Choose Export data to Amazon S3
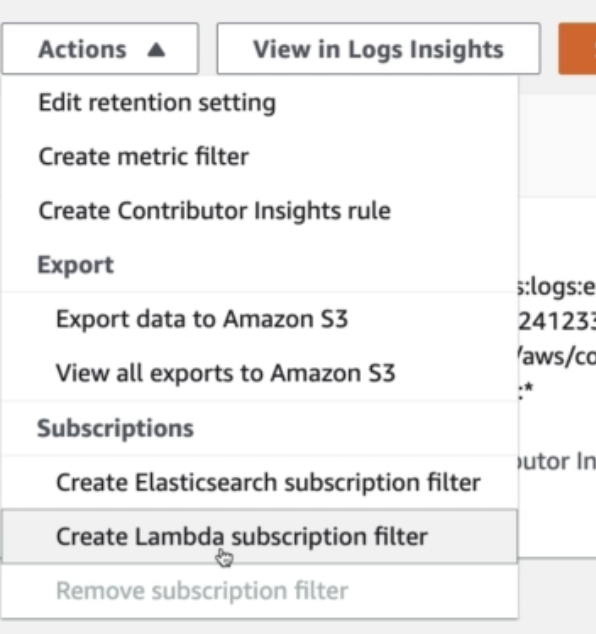596x634 pixels. 202,319
